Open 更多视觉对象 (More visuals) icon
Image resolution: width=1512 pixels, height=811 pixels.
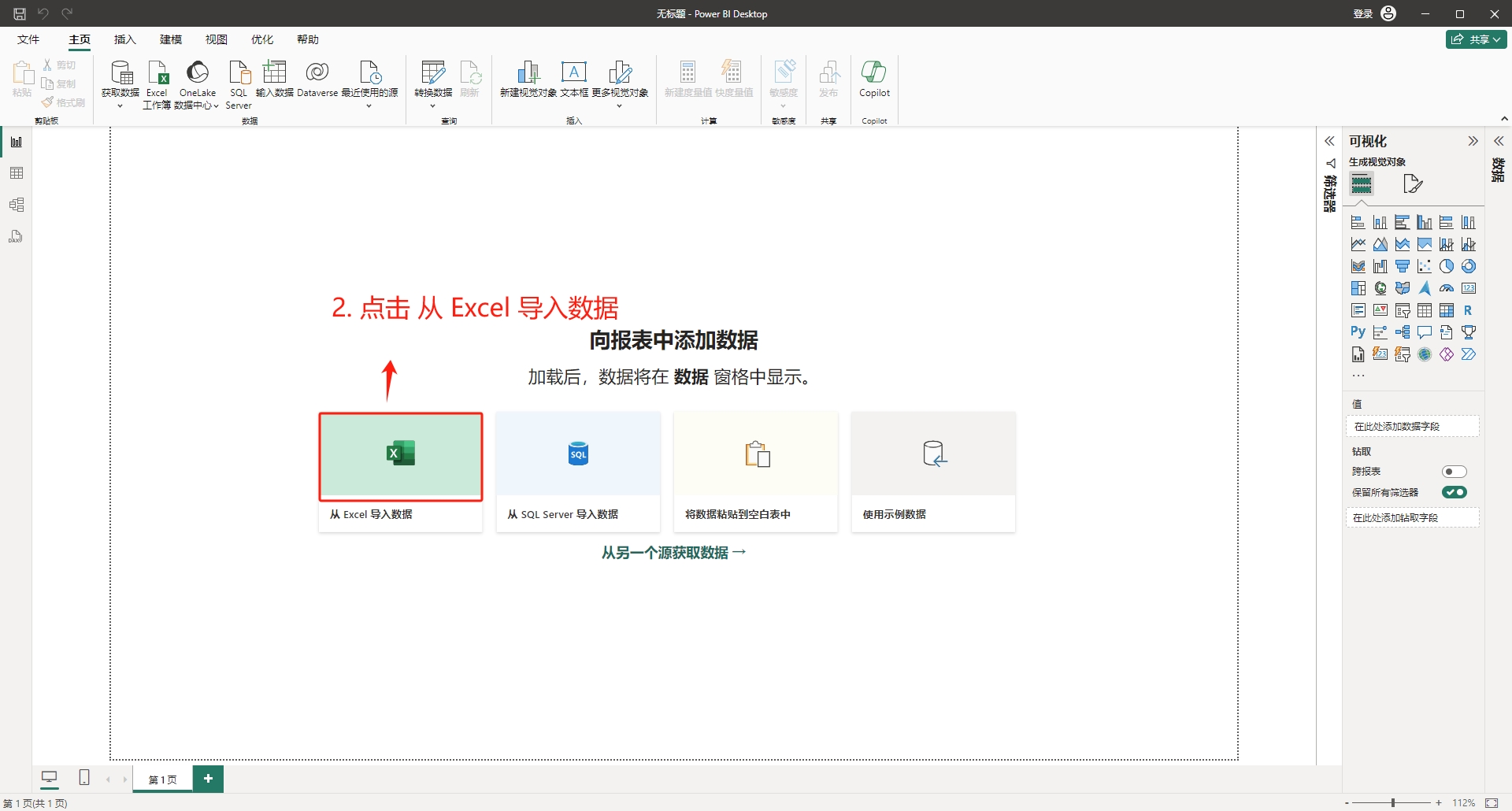pos(620,83)
